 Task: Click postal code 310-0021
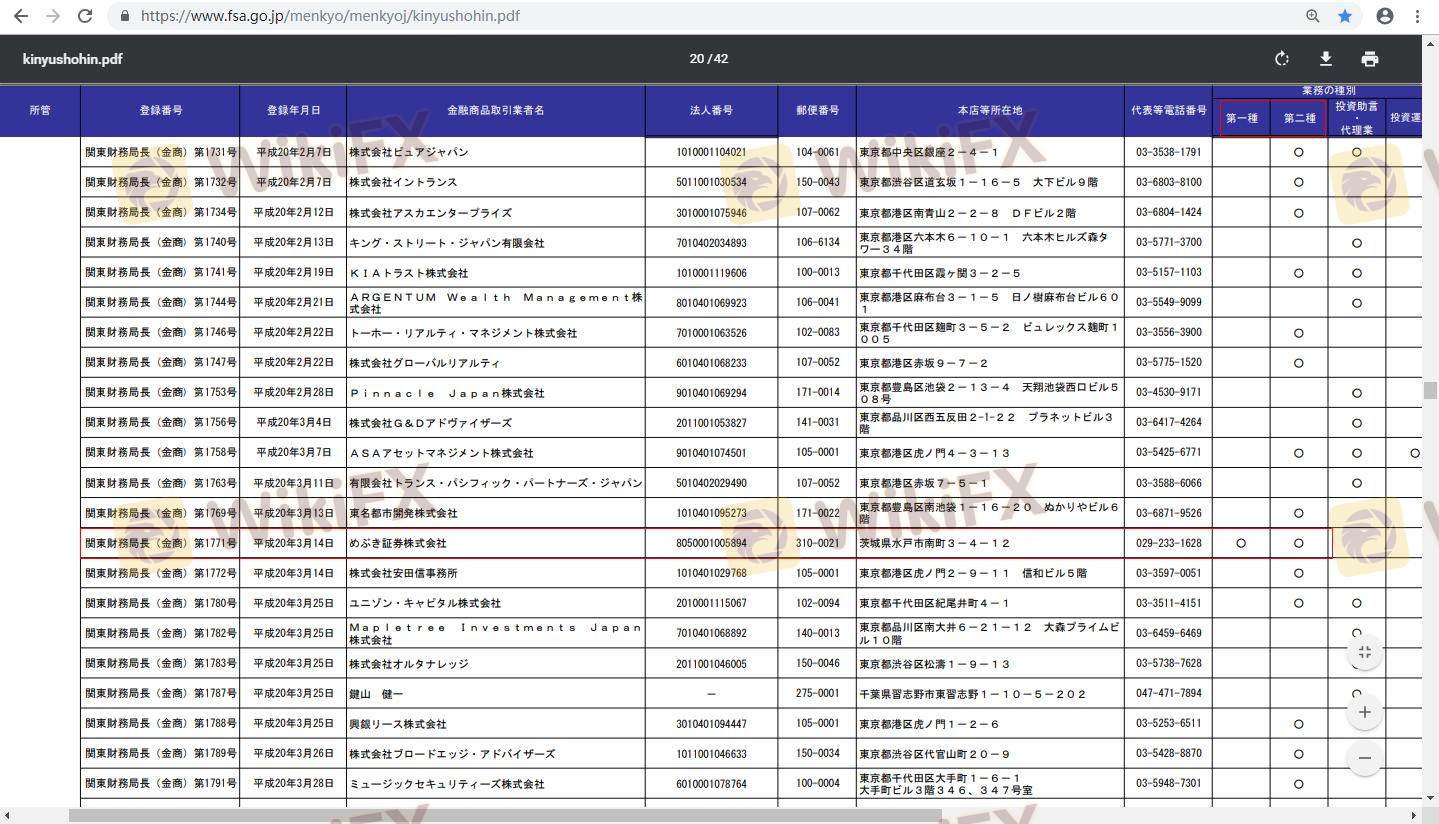pyautogui.click(x=817, y=543)
